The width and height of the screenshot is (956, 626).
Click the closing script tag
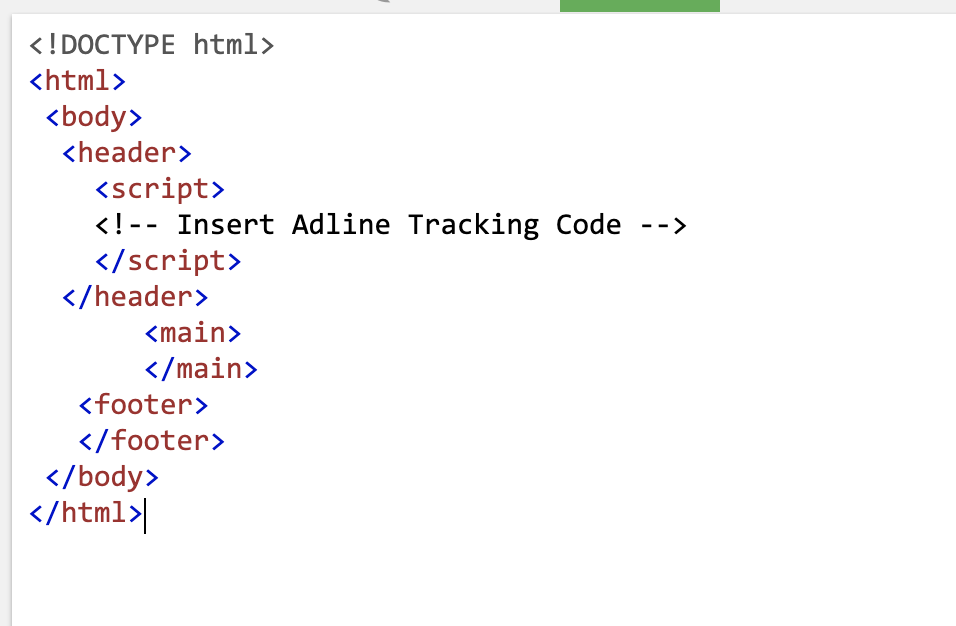click(x=168, y=261)
